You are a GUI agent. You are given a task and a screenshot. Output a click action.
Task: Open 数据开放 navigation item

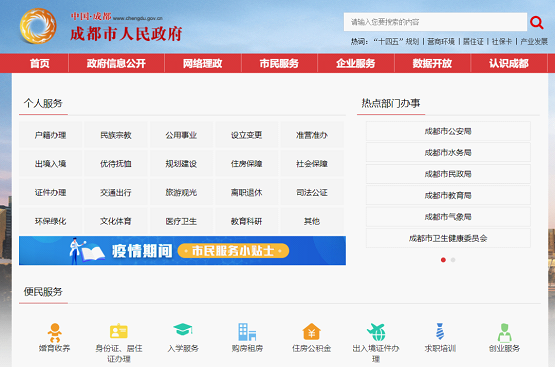[x=432, y=63]
